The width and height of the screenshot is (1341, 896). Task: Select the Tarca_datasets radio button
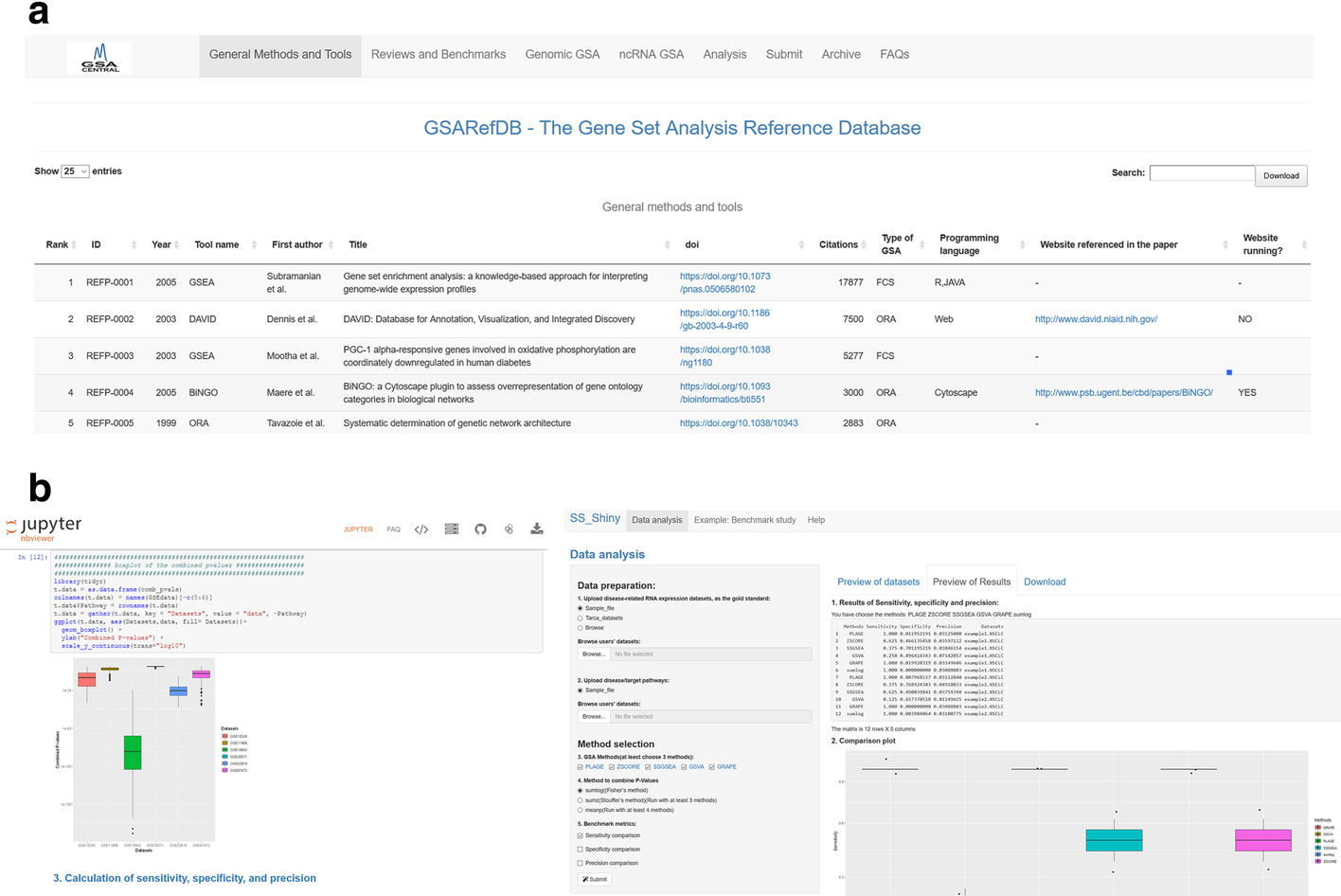pos(581,618)
